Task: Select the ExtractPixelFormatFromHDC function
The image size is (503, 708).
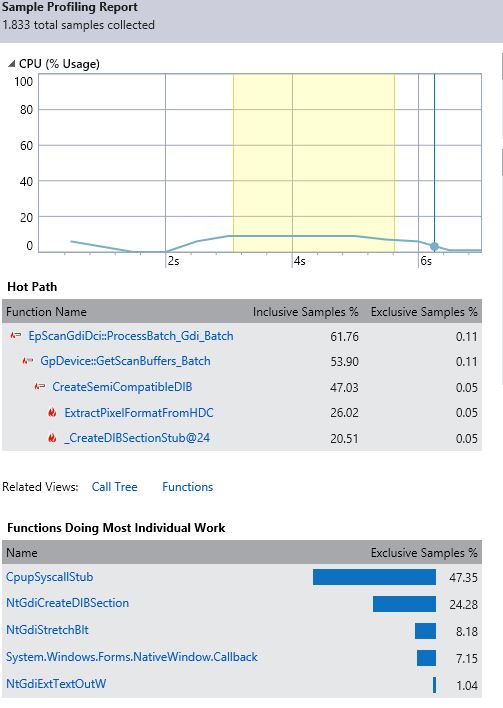Action: tap(139, 413)
